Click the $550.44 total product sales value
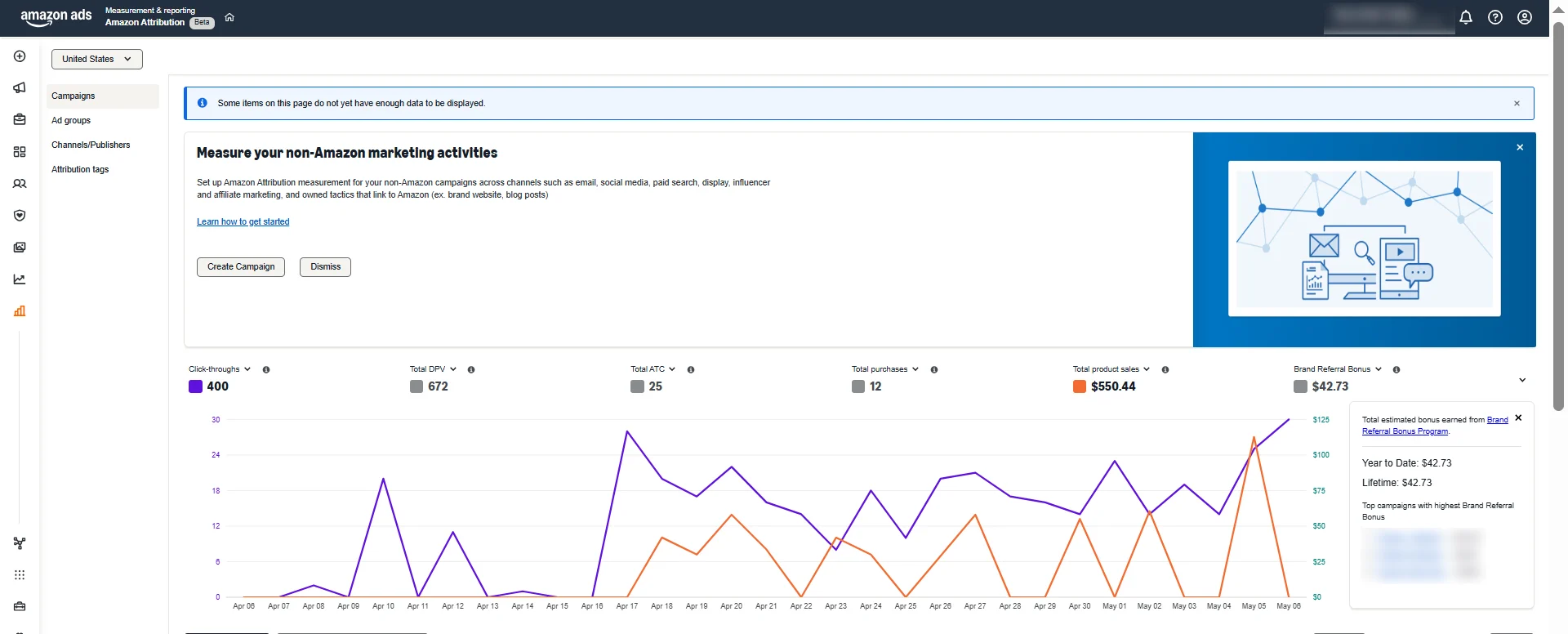This screenshot has height=634, width=1568. 1113,386
